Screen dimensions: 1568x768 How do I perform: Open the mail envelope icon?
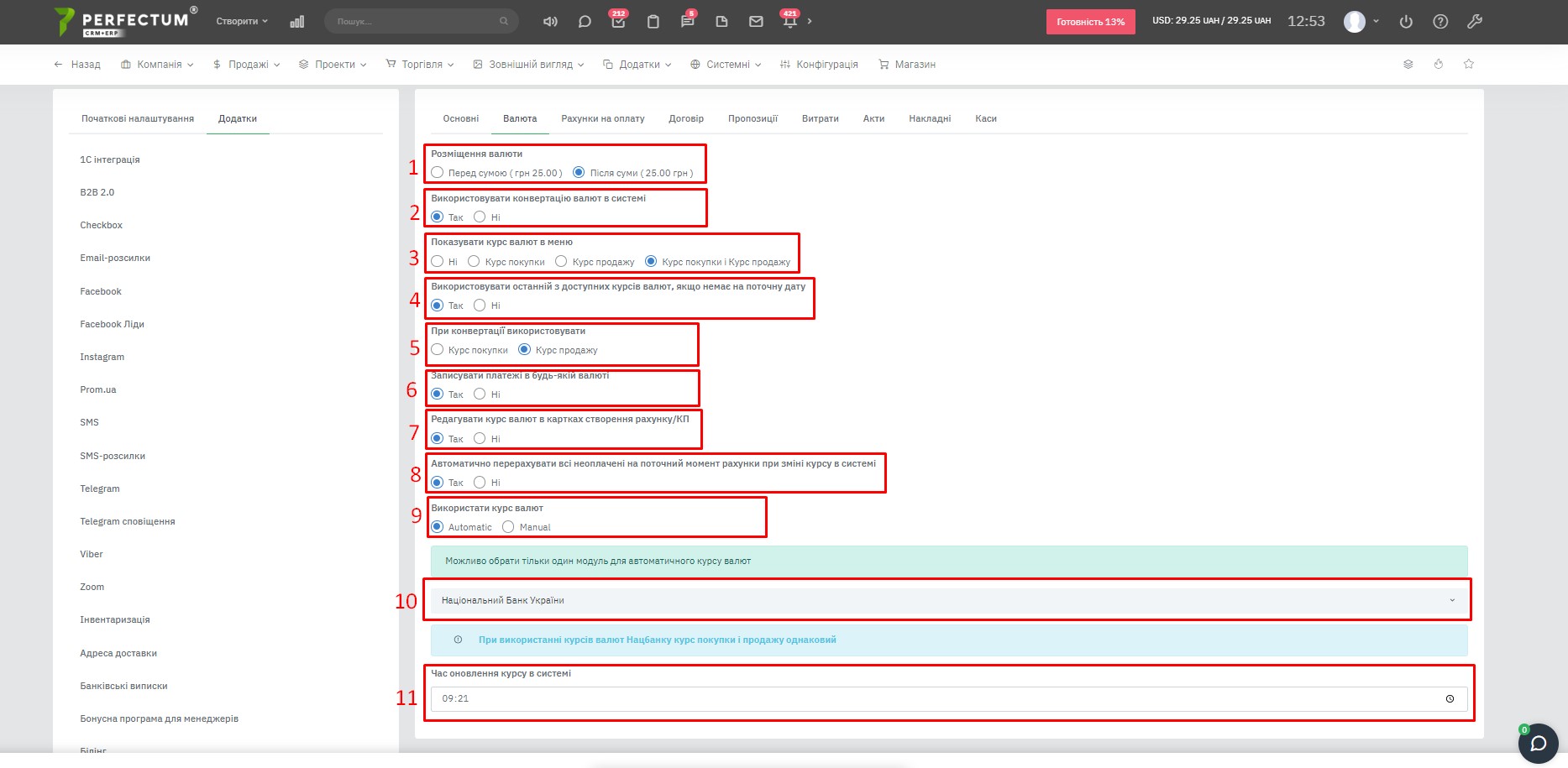click(756, 22)
